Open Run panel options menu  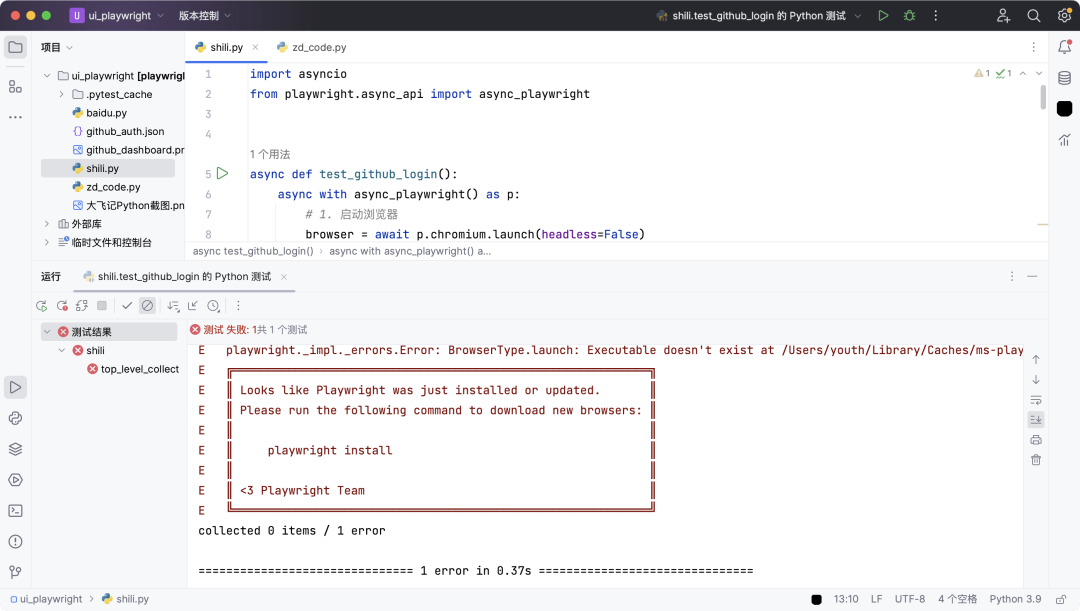click(x=1012, y=276)
